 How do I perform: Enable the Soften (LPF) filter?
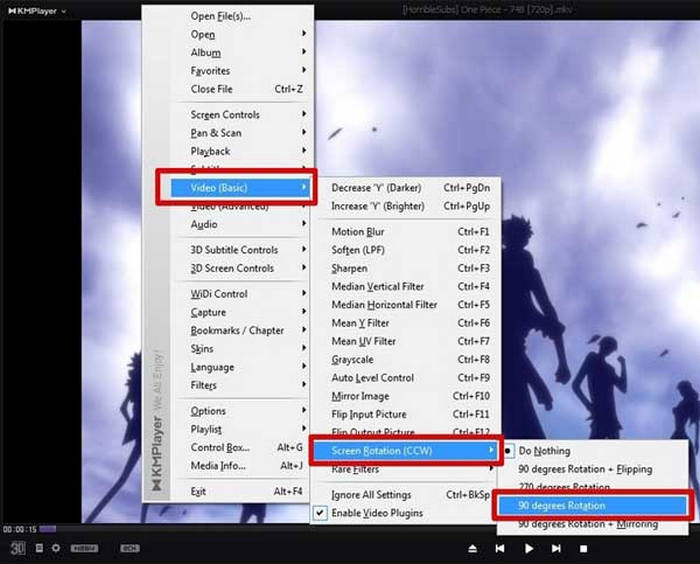click(x=404, y=250)
